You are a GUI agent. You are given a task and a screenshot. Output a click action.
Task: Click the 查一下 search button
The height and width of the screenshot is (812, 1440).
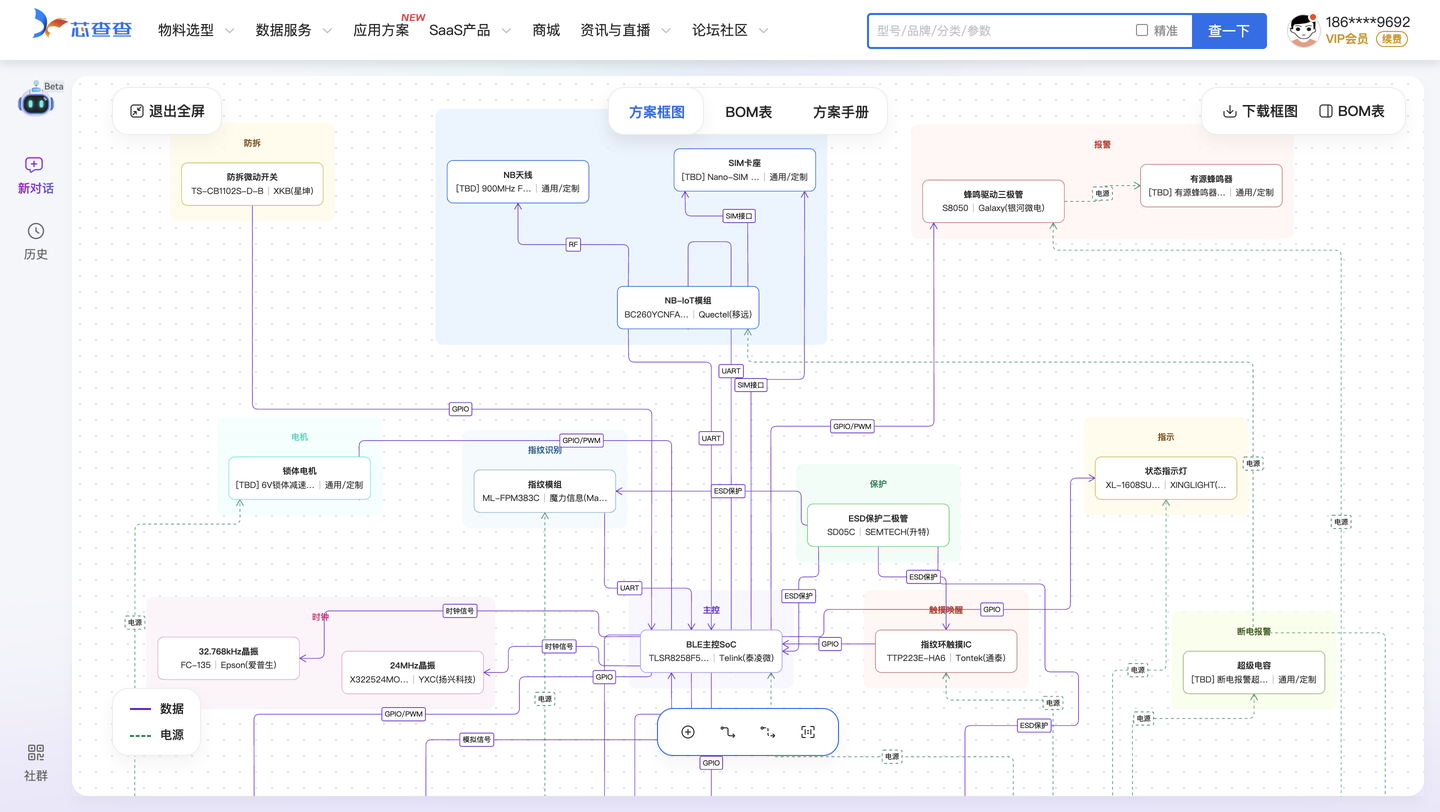pyautogui.click(x=1229, y=31)
